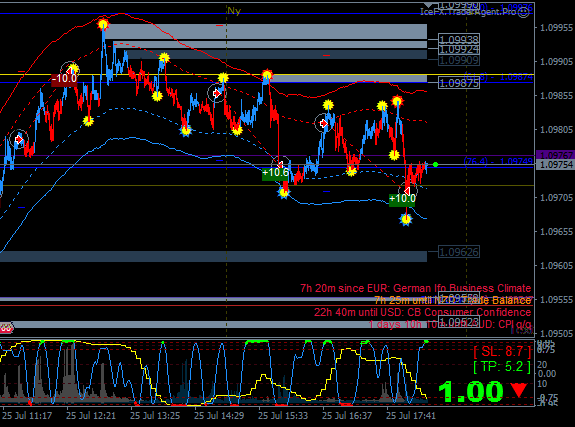Click the Ny session label
This screenshot has width=575, height=427.
click(x=234, y=11)
